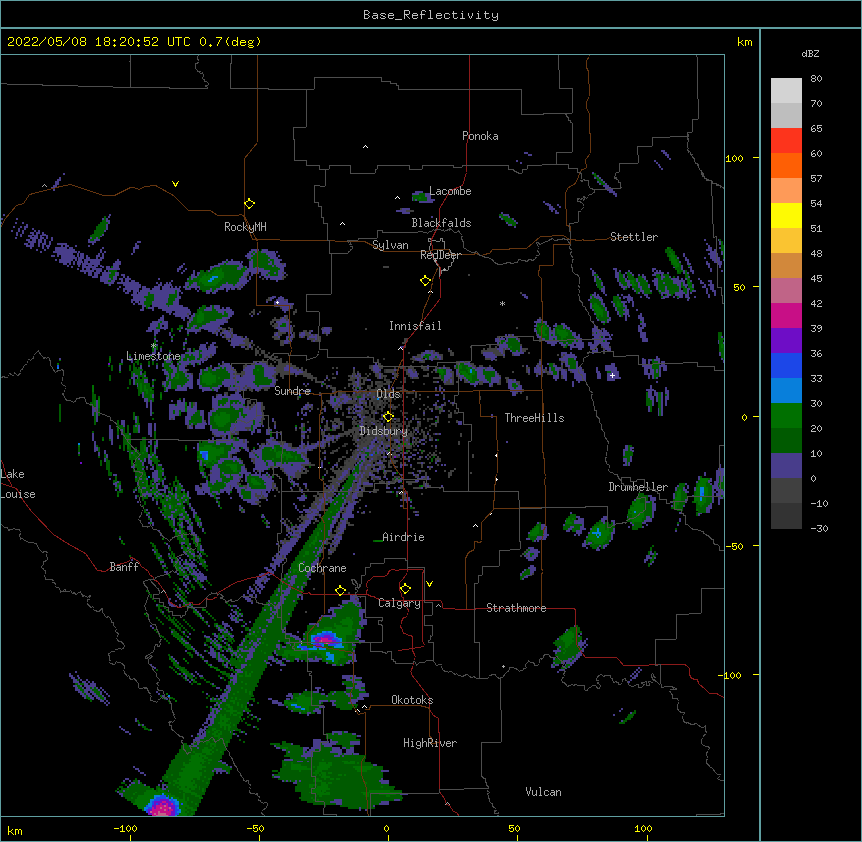Click the horizontal axis -50 km tick label
Screen dimensions: 862x842
(255, 828)
